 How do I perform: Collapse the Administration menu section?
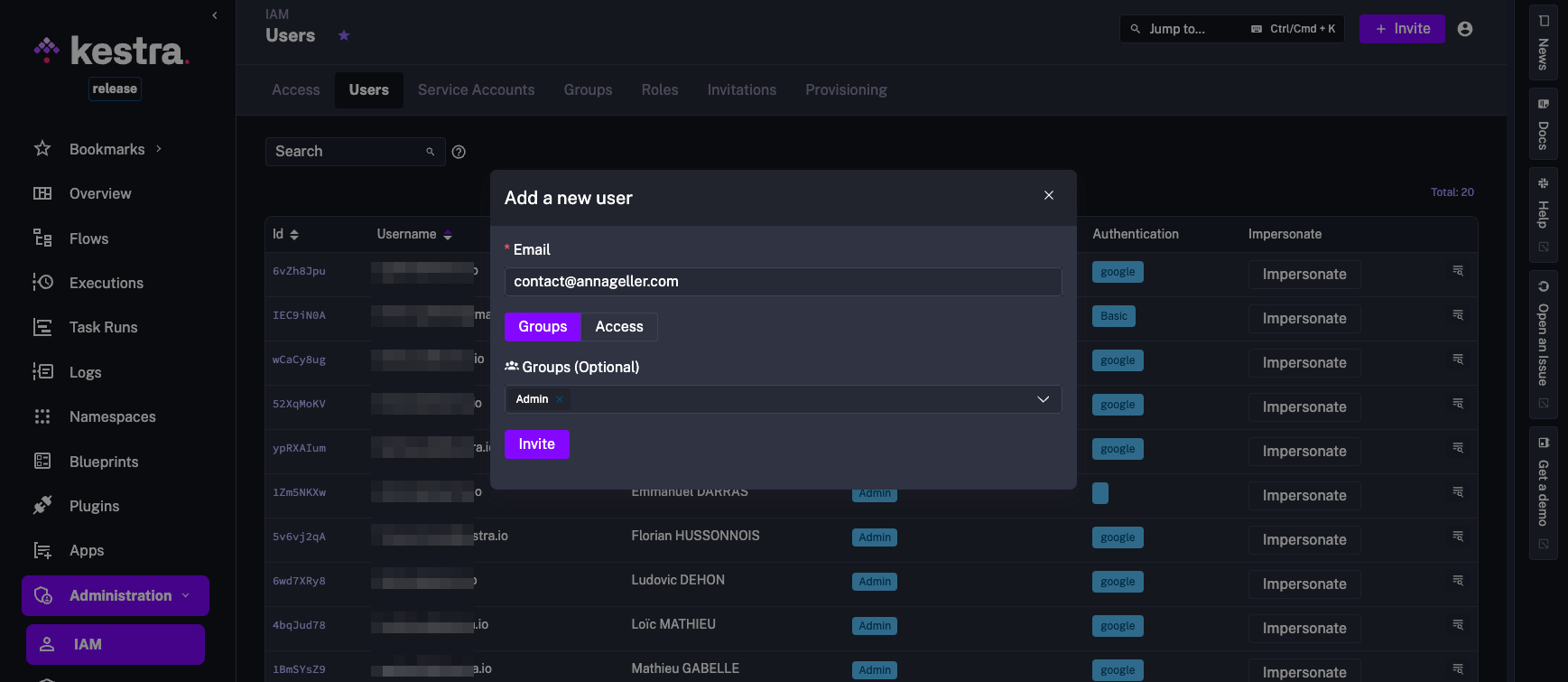[x=186, y=595]
